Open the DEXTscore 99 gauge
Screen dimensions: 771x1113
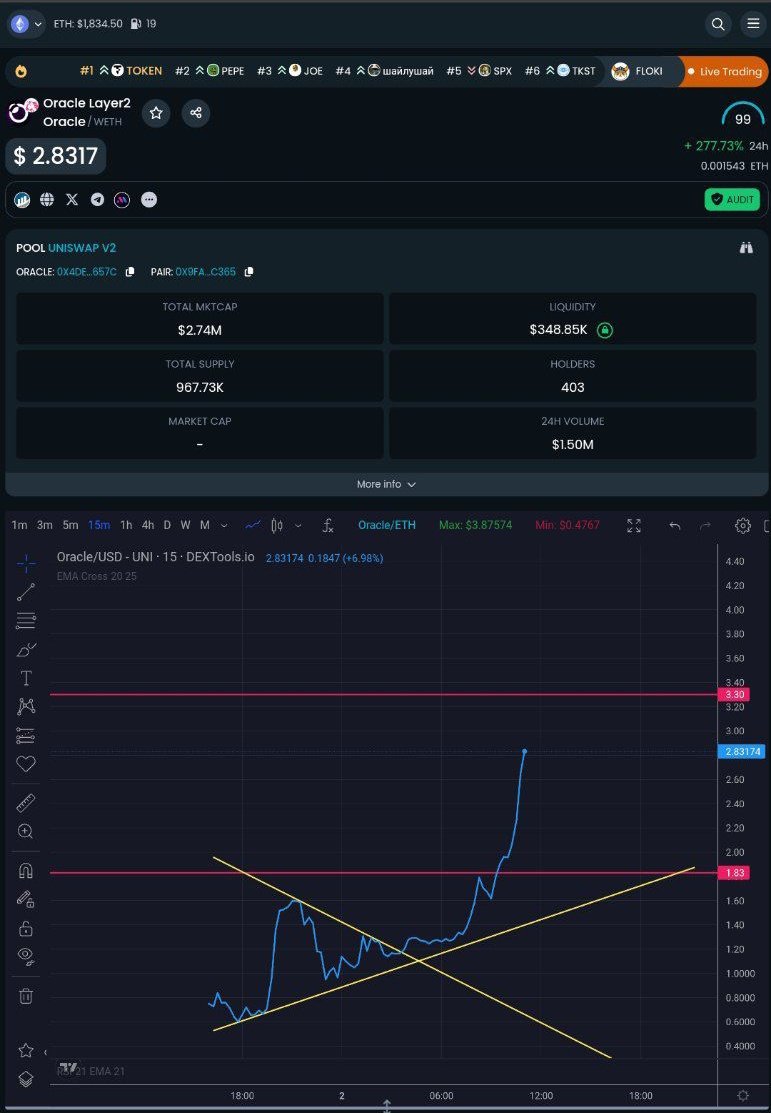pos(743,116)
